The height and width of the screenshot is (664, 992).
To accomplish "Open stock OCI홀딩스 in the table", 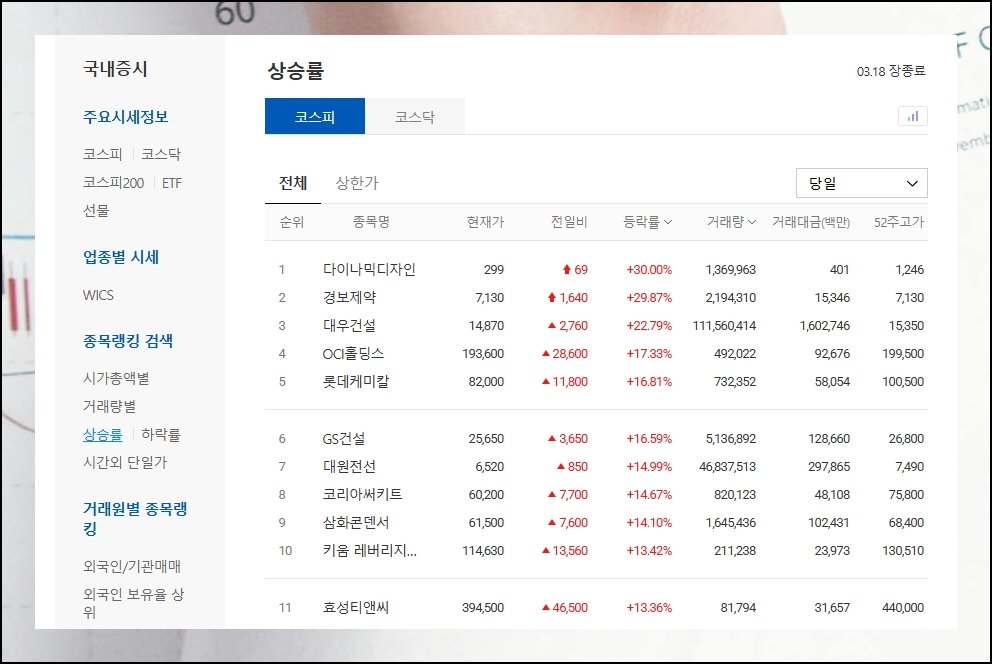I will pyautogui.click(x=353, y=354).
